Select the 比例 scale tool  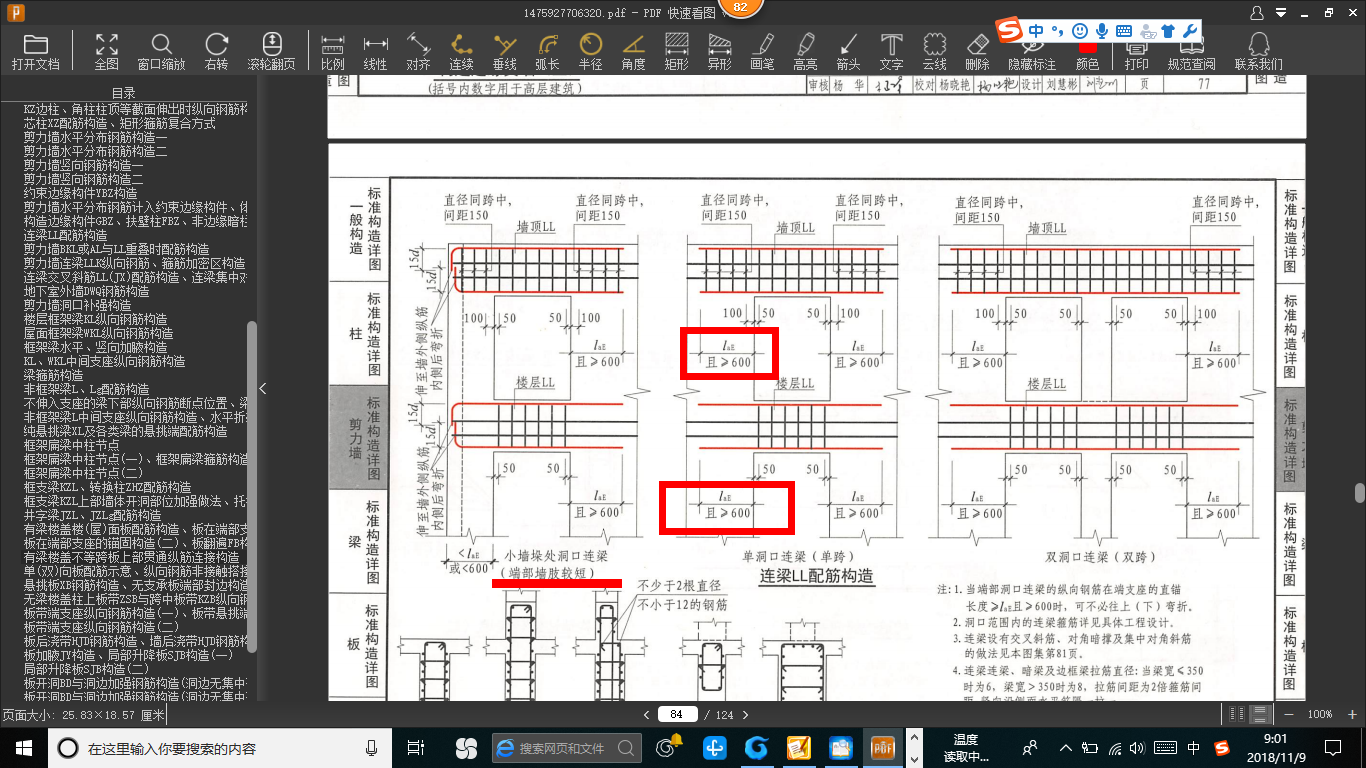(333, 51)
